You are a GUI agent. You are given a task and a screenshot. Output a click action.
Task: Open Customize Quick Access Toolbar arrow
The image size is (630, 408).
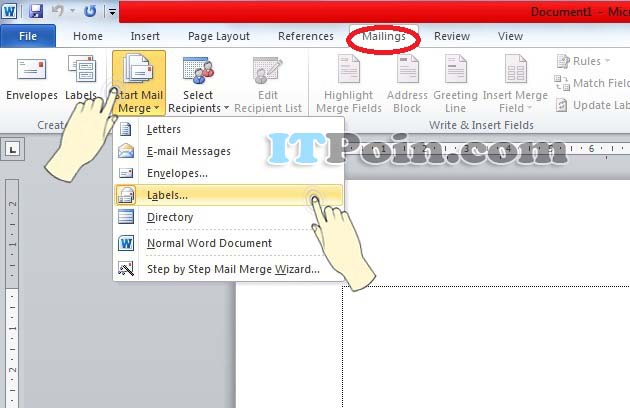(x=112, y=12)
